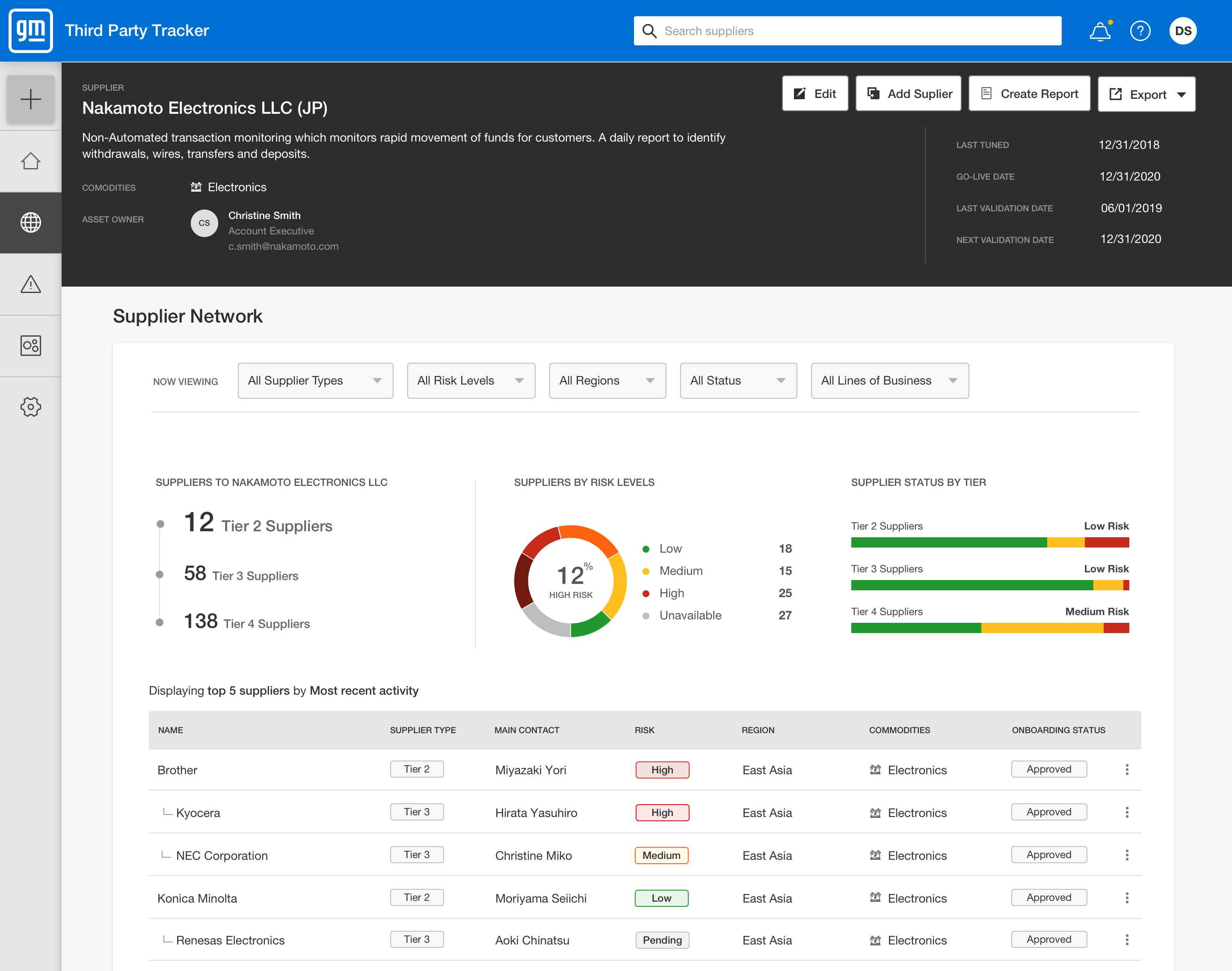
Task: Click the Medium risk badge for NEC Corporation
Action: [662, 855]
